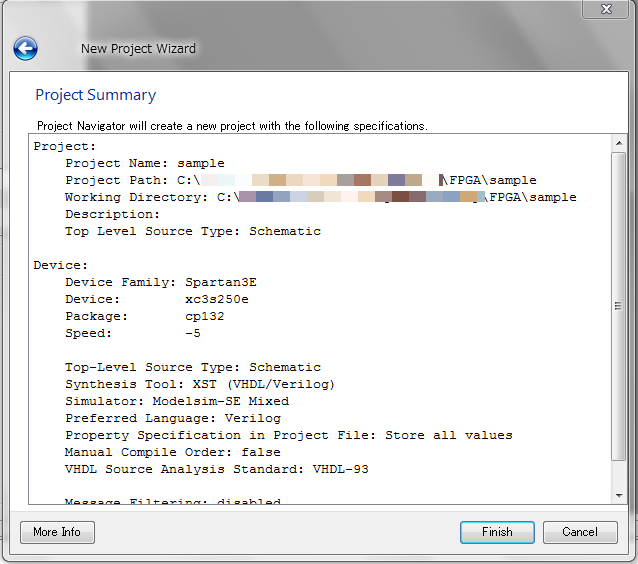Open More Info about the project summary
Image resolution: width=638 pixels, height=564 pixels.
pos(57,532)
